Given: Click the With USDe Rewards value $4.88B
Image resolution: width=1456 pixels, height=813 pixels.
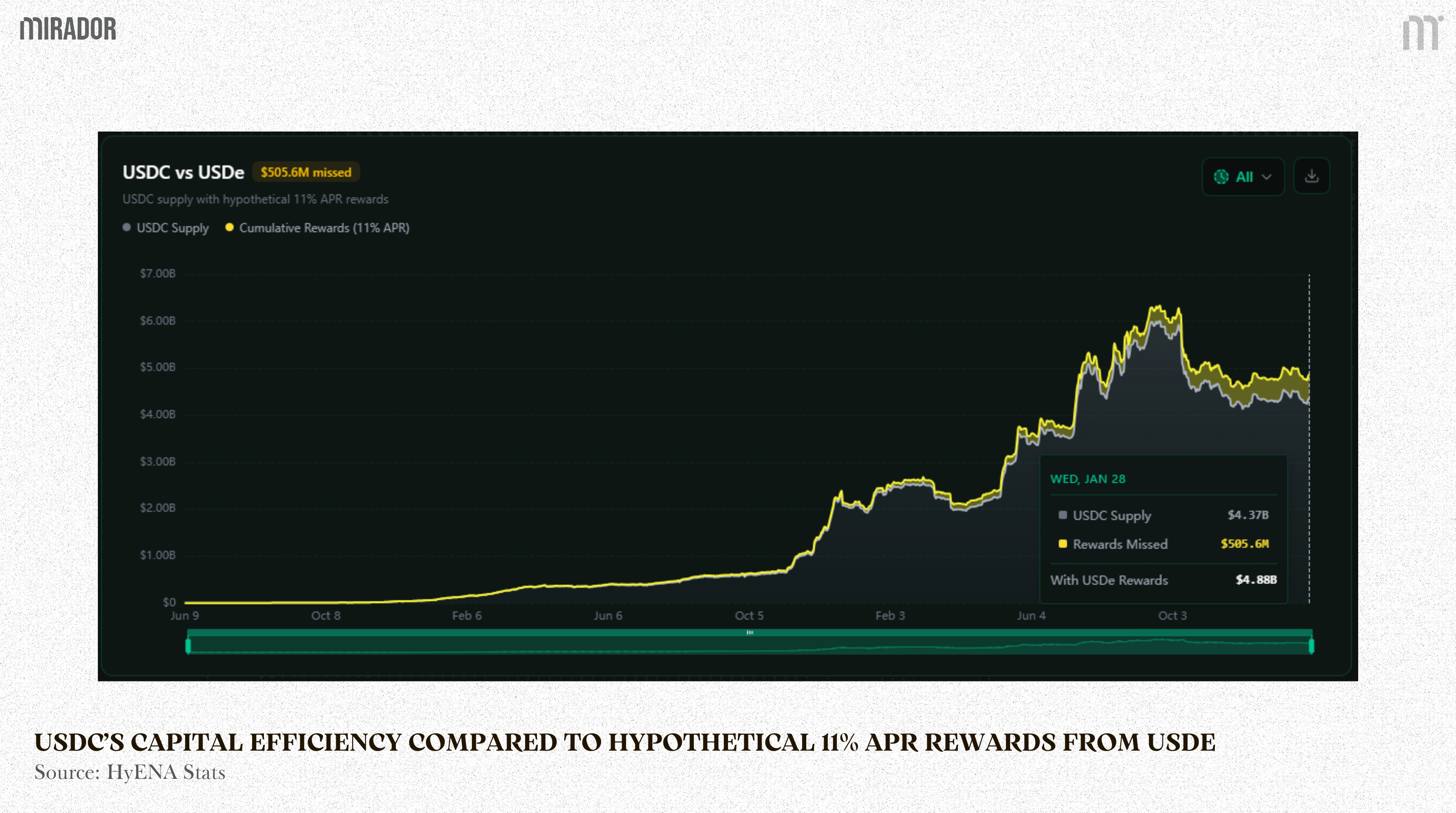Looking at the screenshot, I should click(1256, 580).
